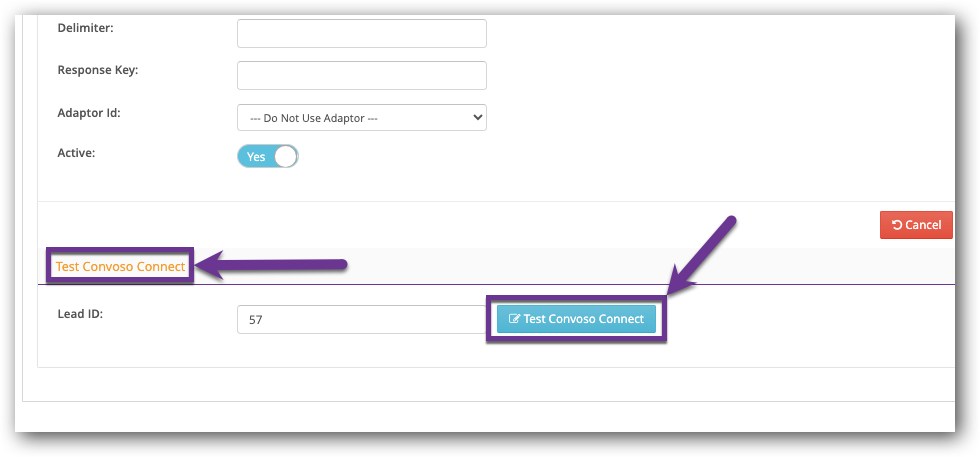Click the Yes text on the Active toggle
980x457 pixels.
(256, 157)
